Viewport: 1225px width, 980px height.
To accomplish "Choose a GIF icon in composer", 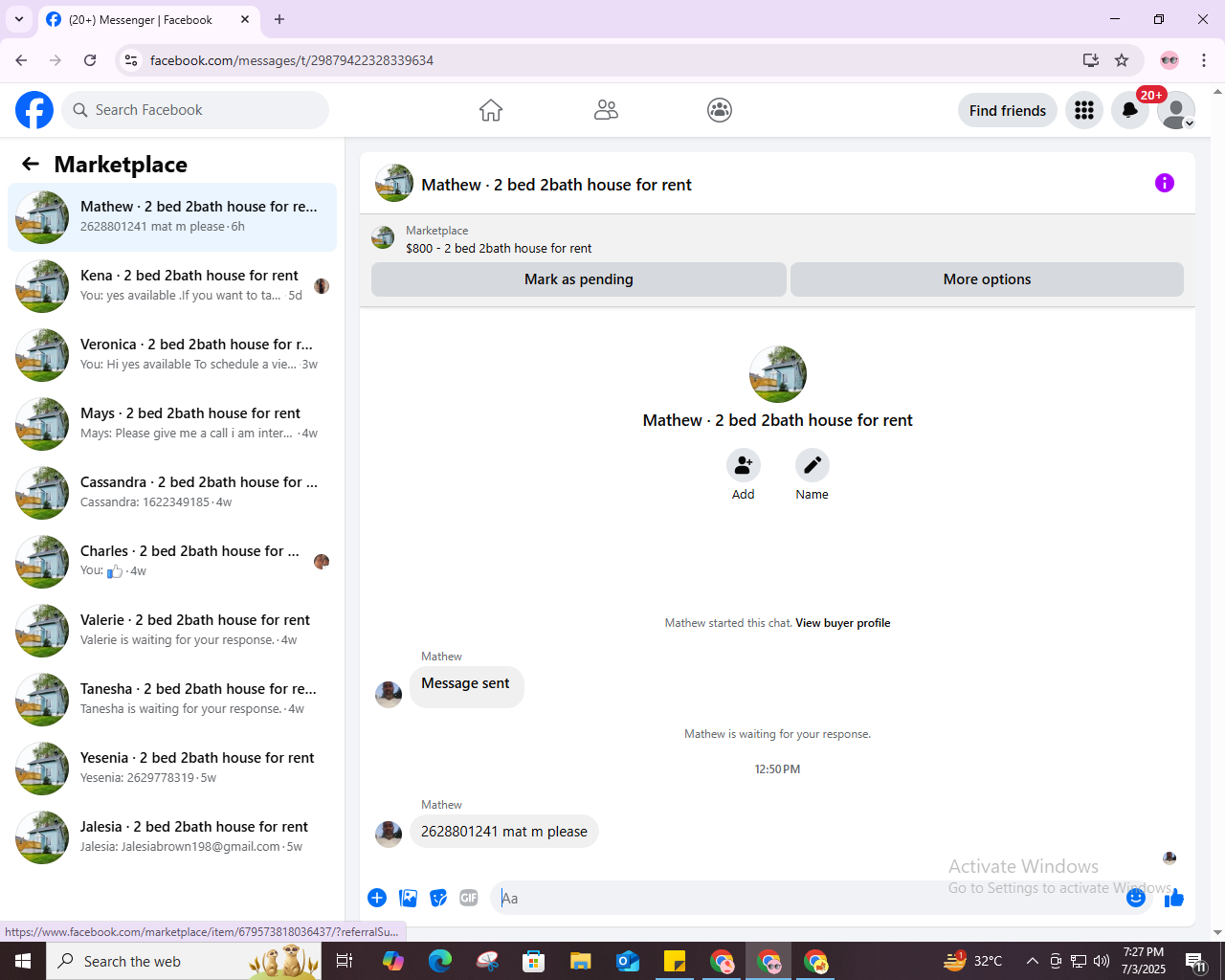I will pos(469,898).
